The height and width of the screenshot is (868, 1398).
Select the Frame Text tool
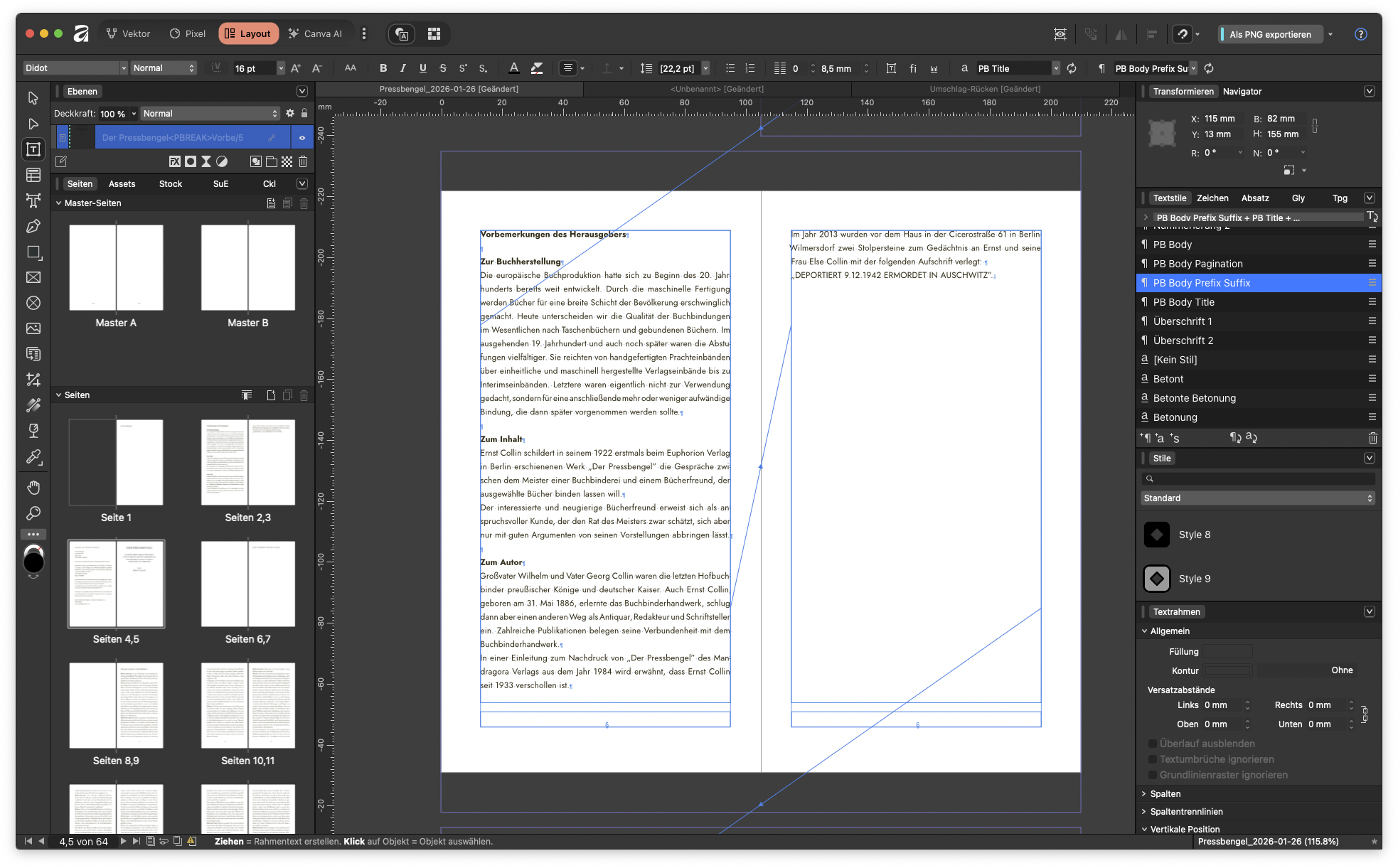tap(33, 149)
